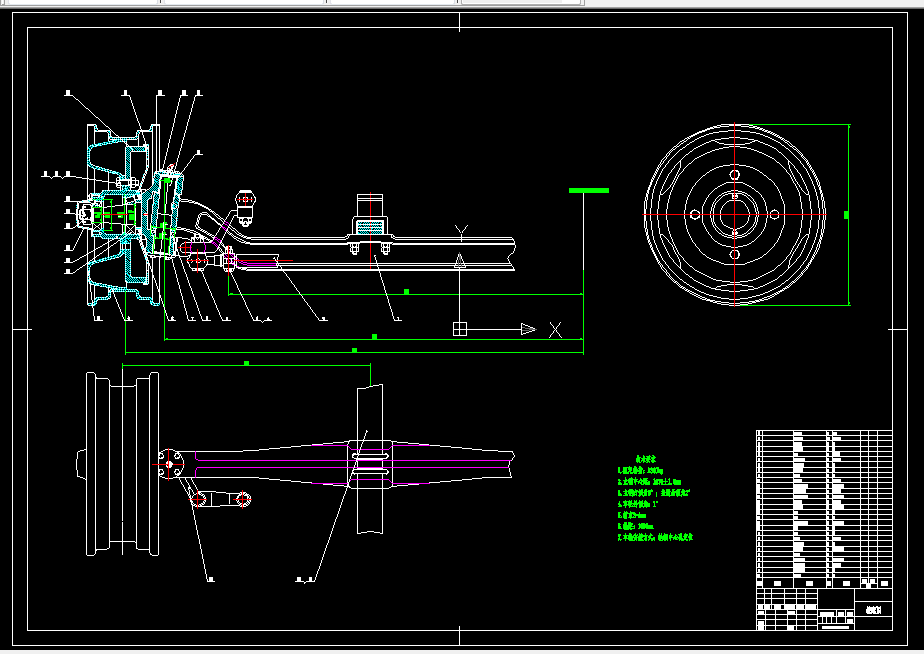Image resolution: width=924 pixels, height=654 pixels.
Task: Select the right bolt hole of the wheel
Action: coord(774,214)
